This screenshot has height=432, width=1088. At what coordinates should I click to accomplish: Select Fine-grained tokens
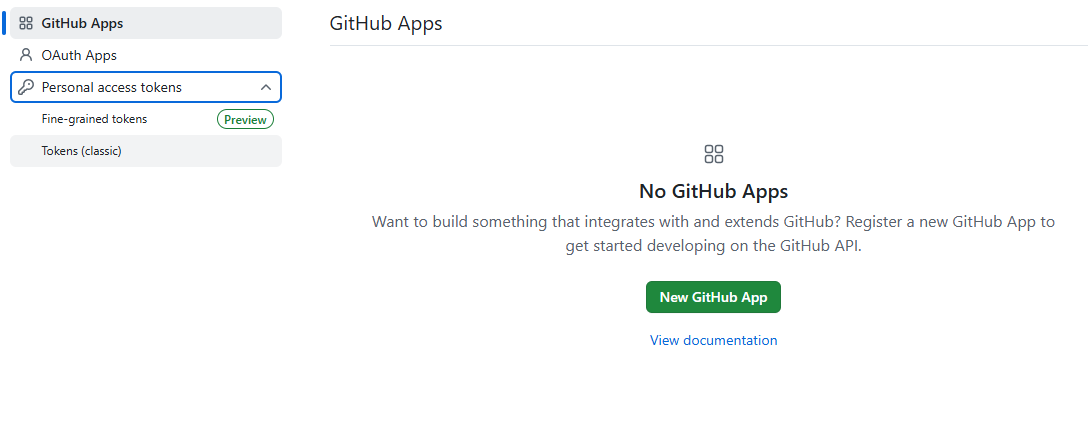point(94,119)
